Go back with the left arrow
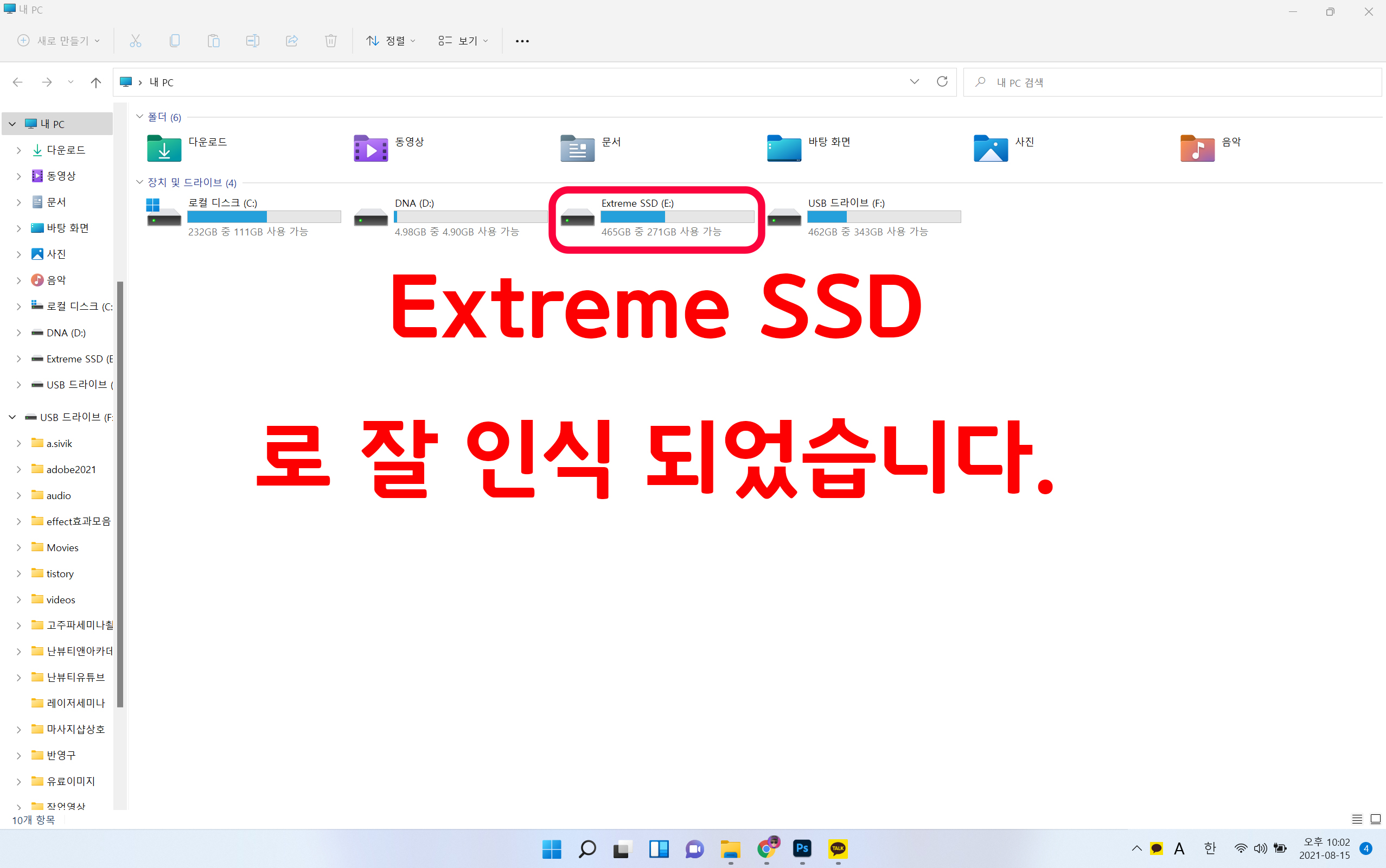Image resolution: width=1386 pixels, height=868 pixels. [18, 82]
